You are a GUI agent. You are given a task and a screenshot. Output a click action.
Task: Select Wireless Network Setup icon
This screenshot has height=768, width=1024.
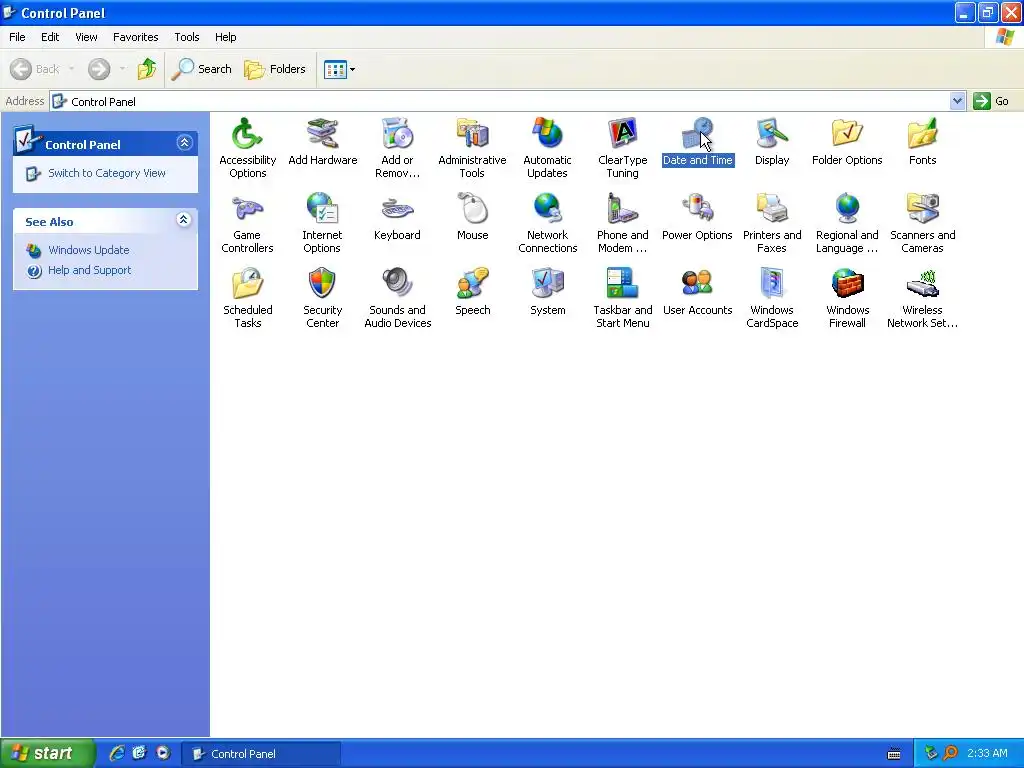point(922,284)
